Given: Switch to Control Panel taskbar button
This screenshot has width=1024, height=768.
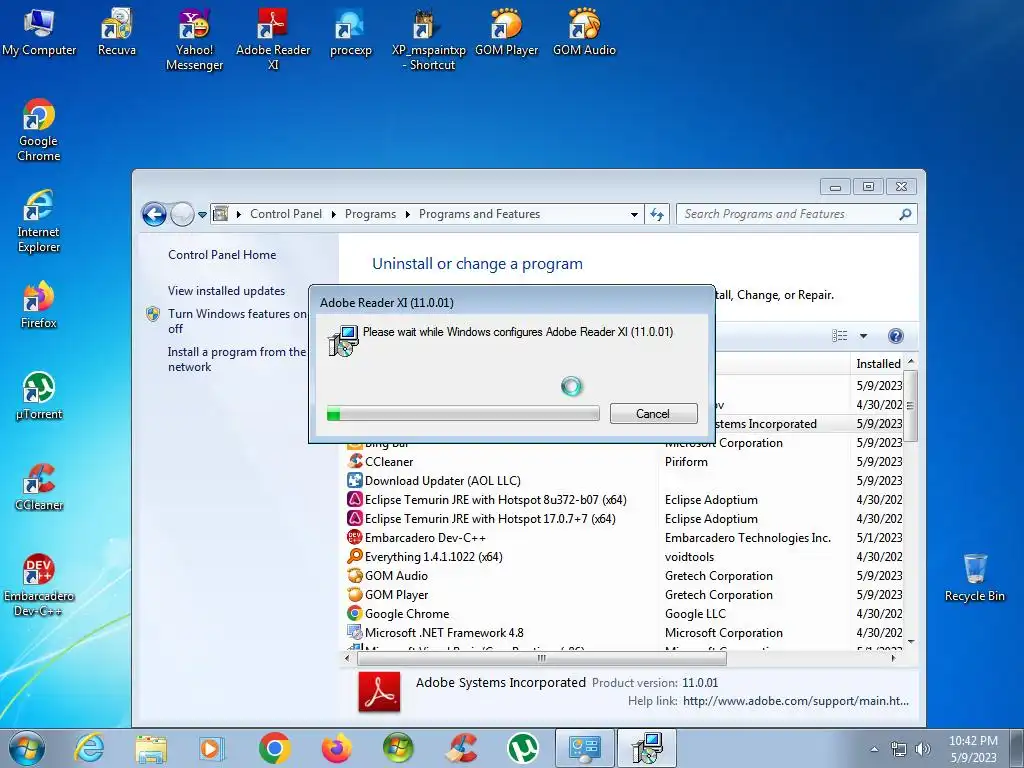Looking at the screenshot, I should click(x=584, y=748).
